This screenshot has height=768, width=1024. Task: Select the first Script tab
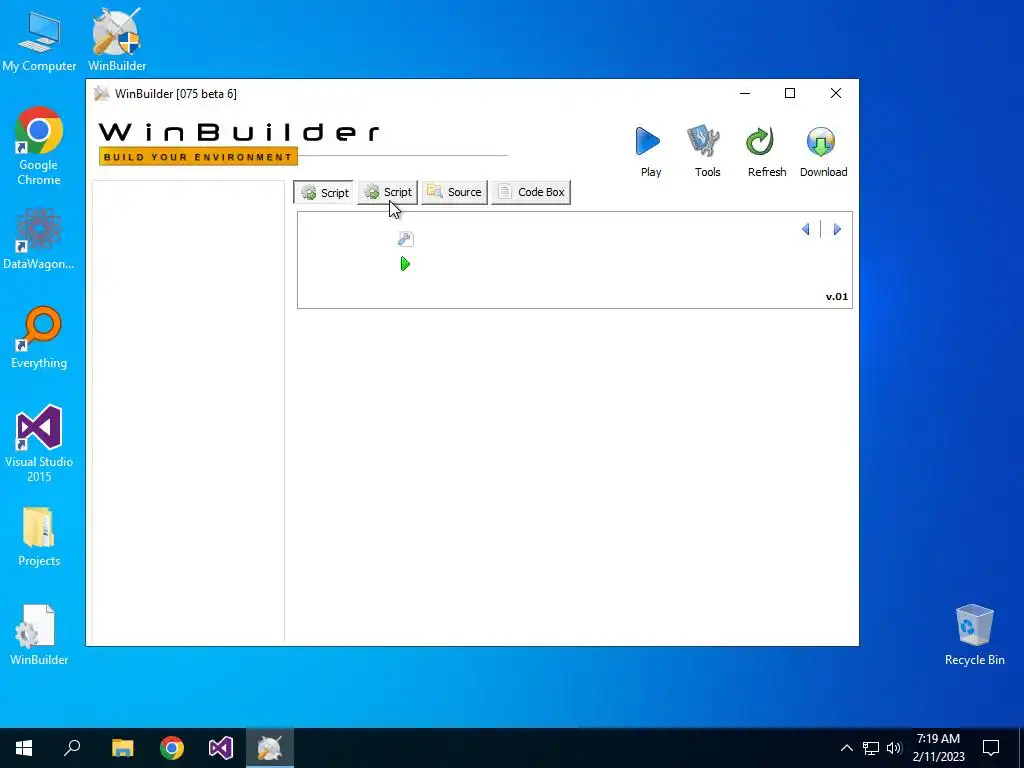[x=323, y=193]
